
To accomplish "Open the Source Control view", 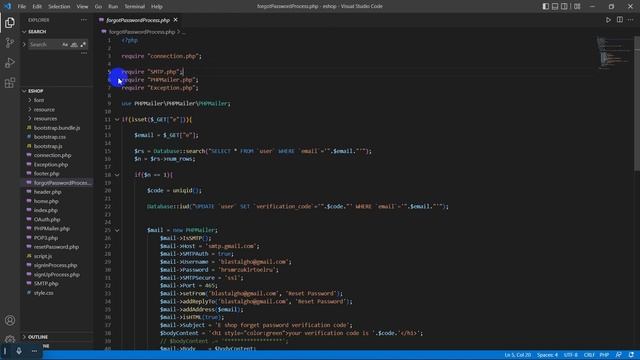I will [x=10, y=43].
